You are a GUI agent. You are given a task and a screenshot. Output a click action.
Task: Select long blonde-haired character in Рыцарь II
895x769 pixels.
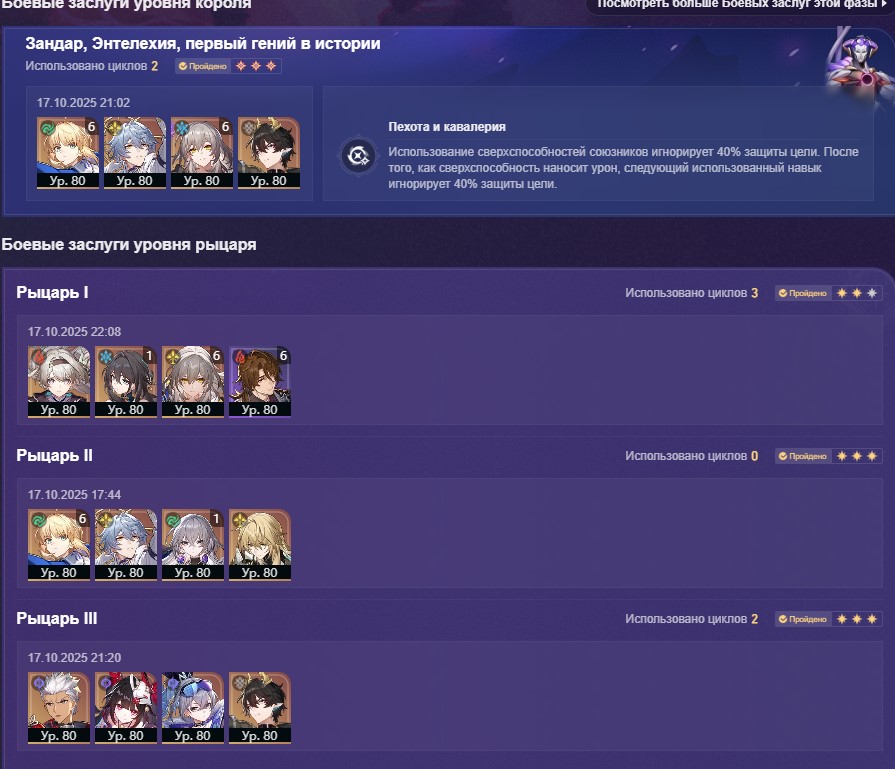(260, 545)
